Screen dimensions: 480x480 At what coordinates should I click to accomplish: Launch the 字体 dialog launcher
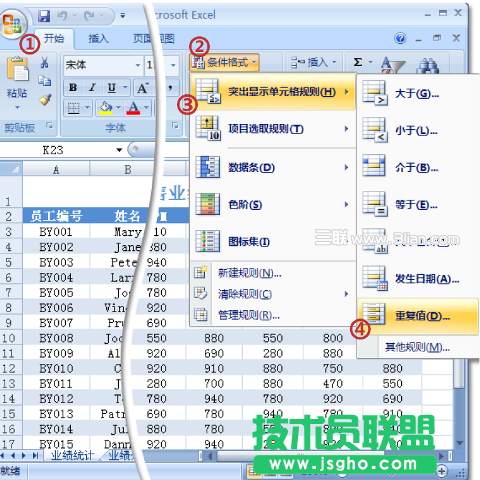[175, 126]
